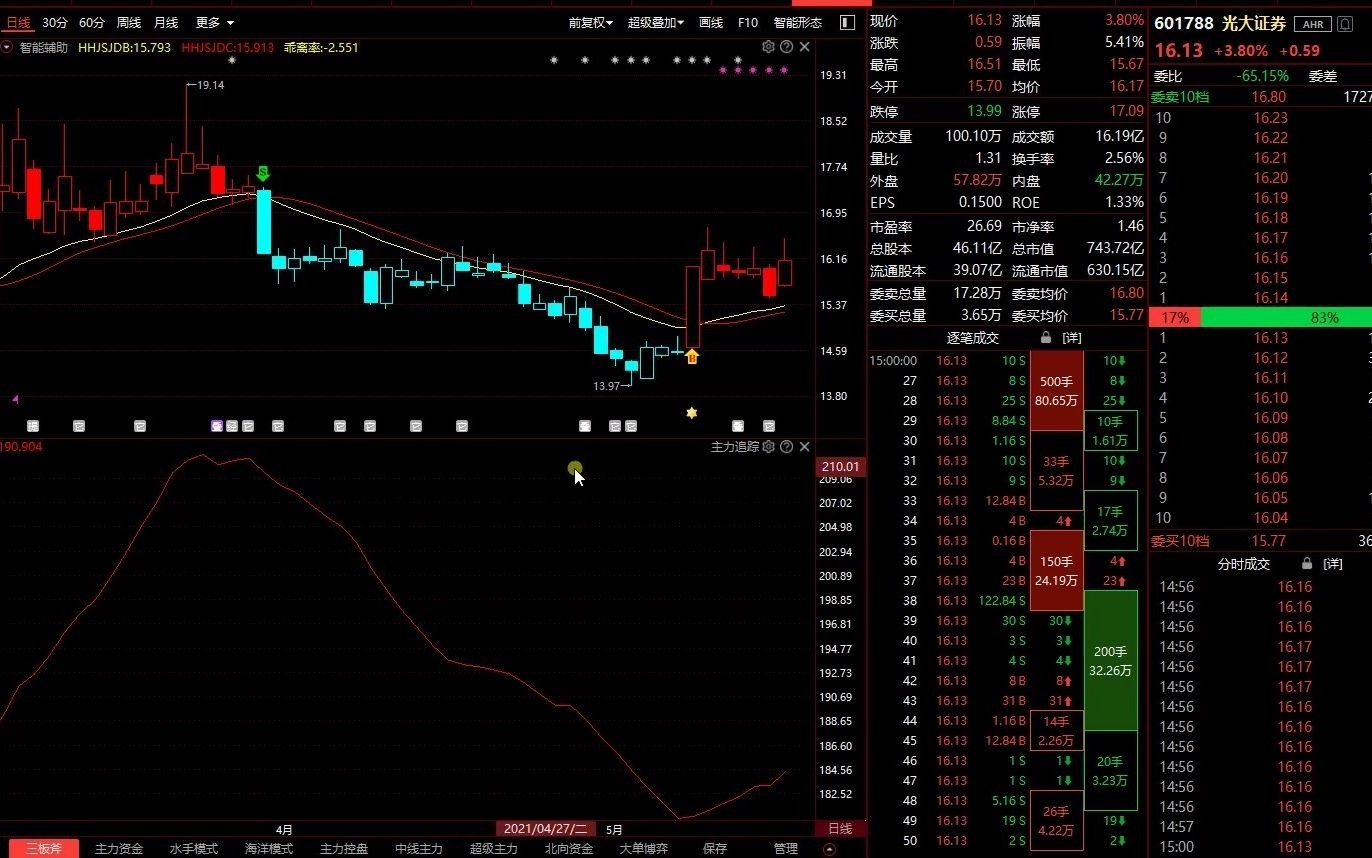This screenshot has height=858, width=1372.
Task: Click the 500手 80.65万 red trade block
Action: (x=1056, y=390)
